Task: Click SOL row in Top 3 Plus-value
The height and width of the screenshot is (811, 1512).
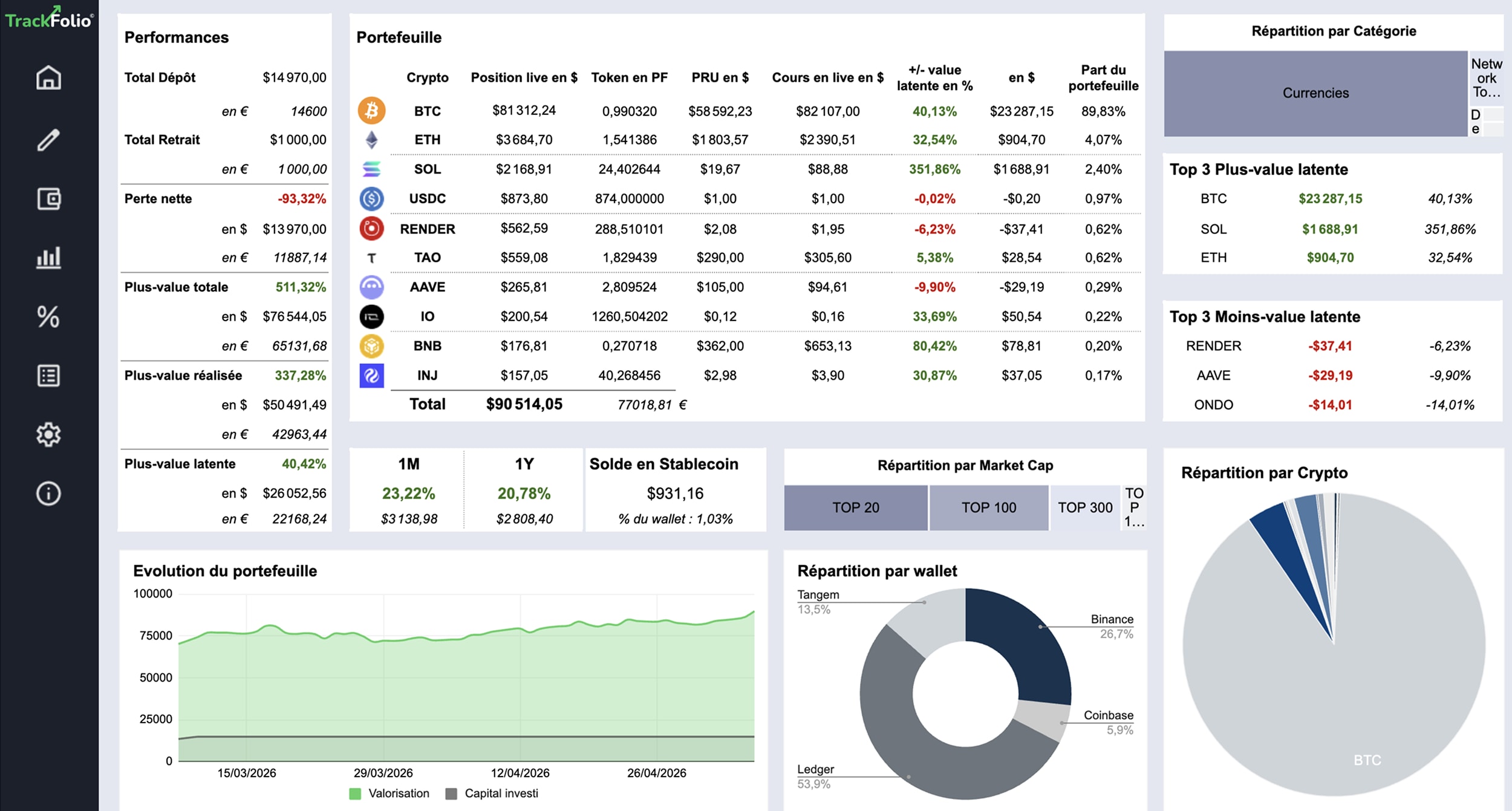Action: pyautogui.click(x=1333, y=229)
